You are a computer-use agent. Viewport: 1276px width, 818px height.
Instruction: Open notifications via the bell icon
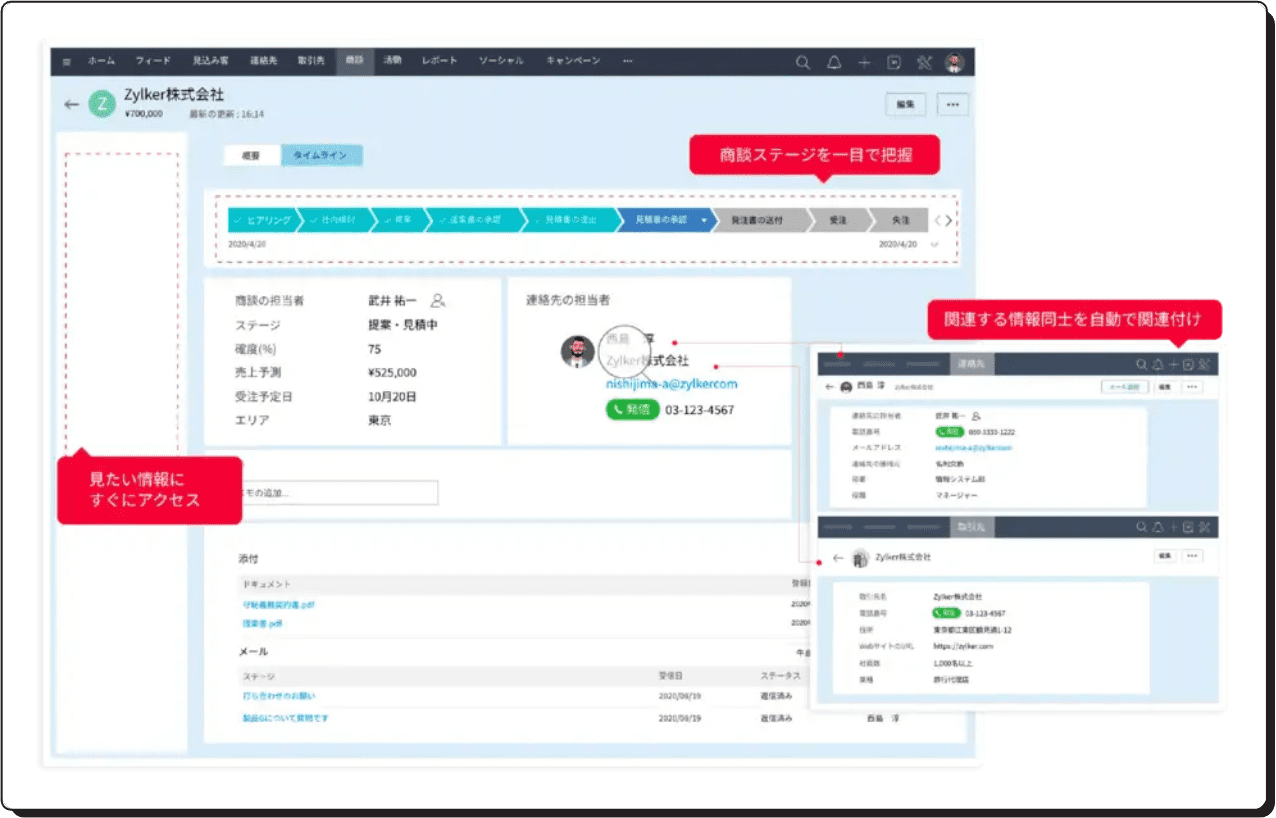coord(833,62)
